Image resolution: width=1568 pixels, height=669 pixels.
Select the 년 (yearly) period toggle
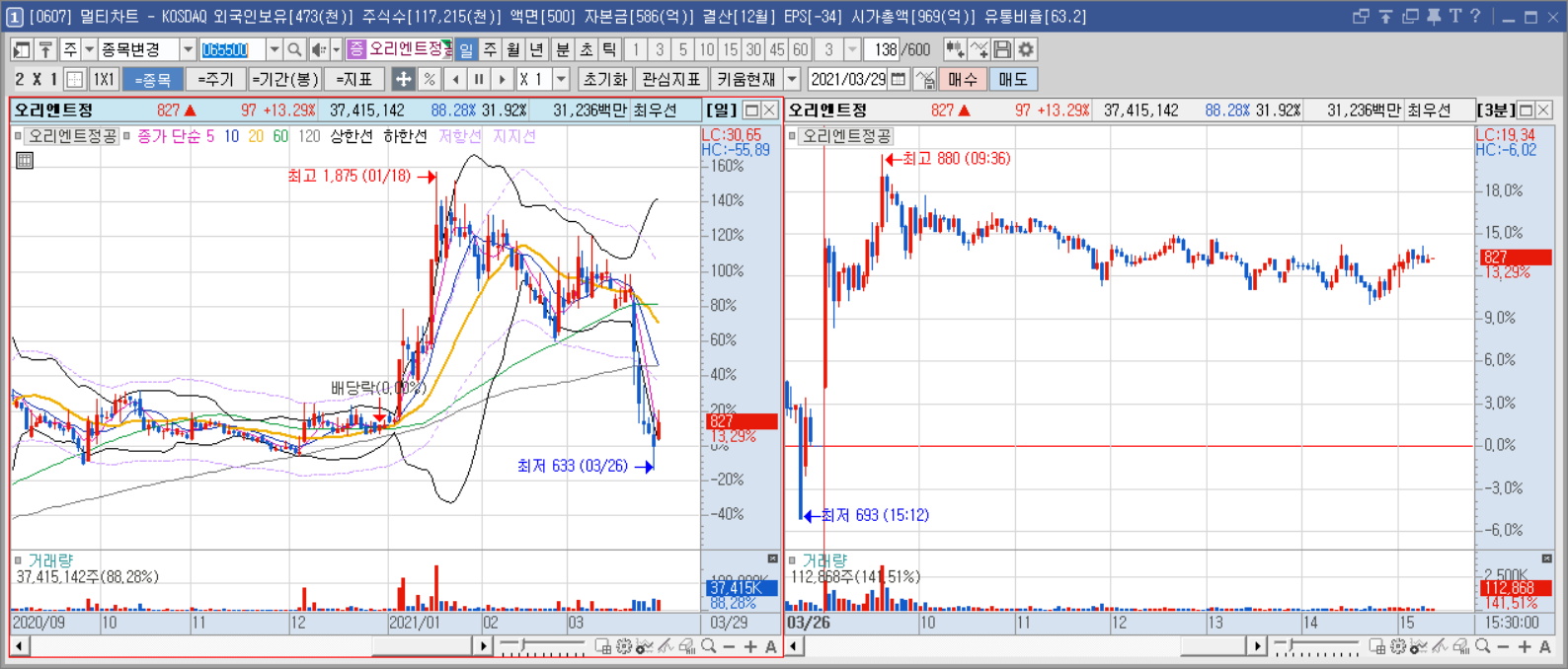[536, 49]
